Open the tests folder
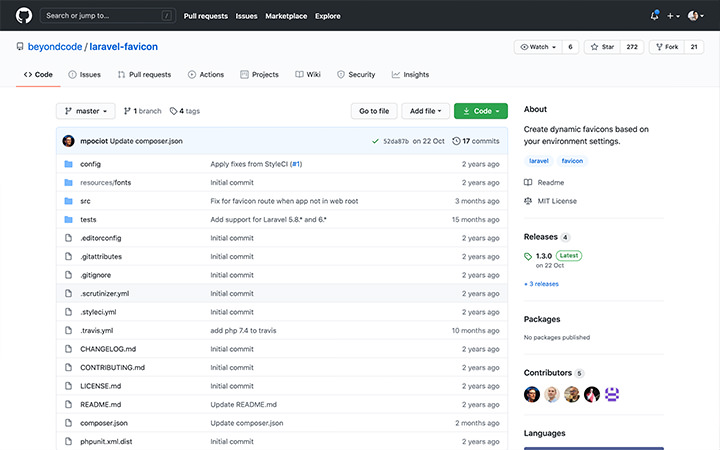This screenshot has height=450, width=720. click(88, 219)
